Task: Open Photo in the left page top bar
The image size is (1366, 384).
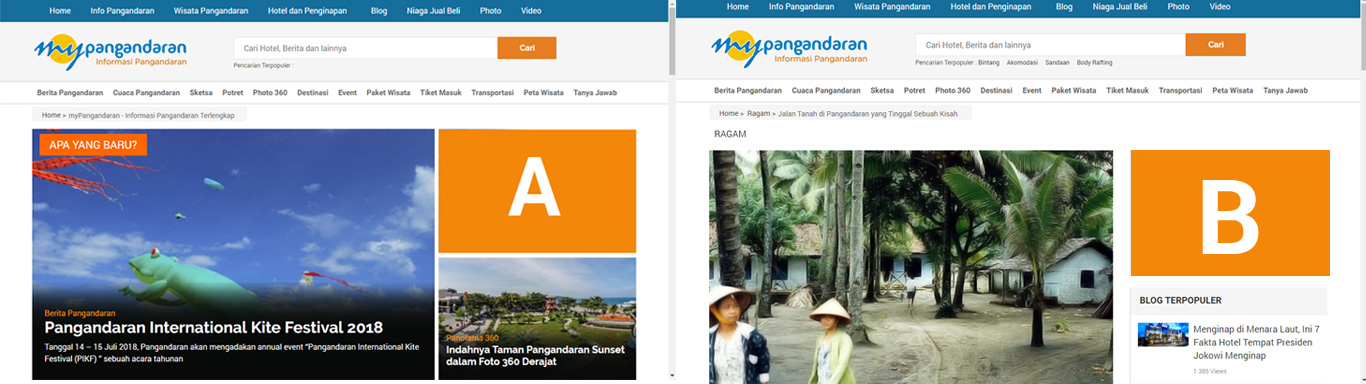Action: point(490,10)
